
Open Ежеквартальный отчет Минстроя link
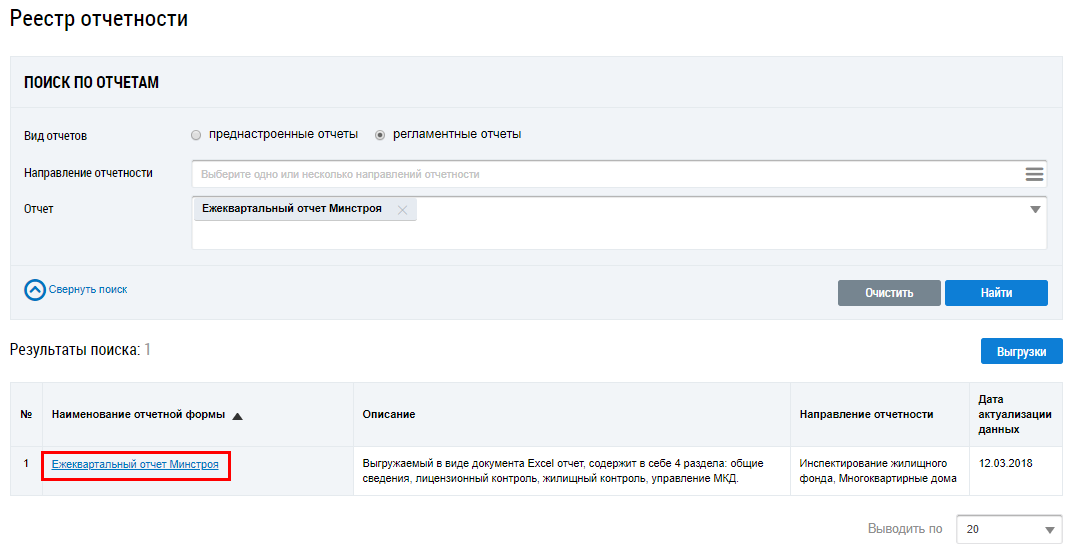135,465
